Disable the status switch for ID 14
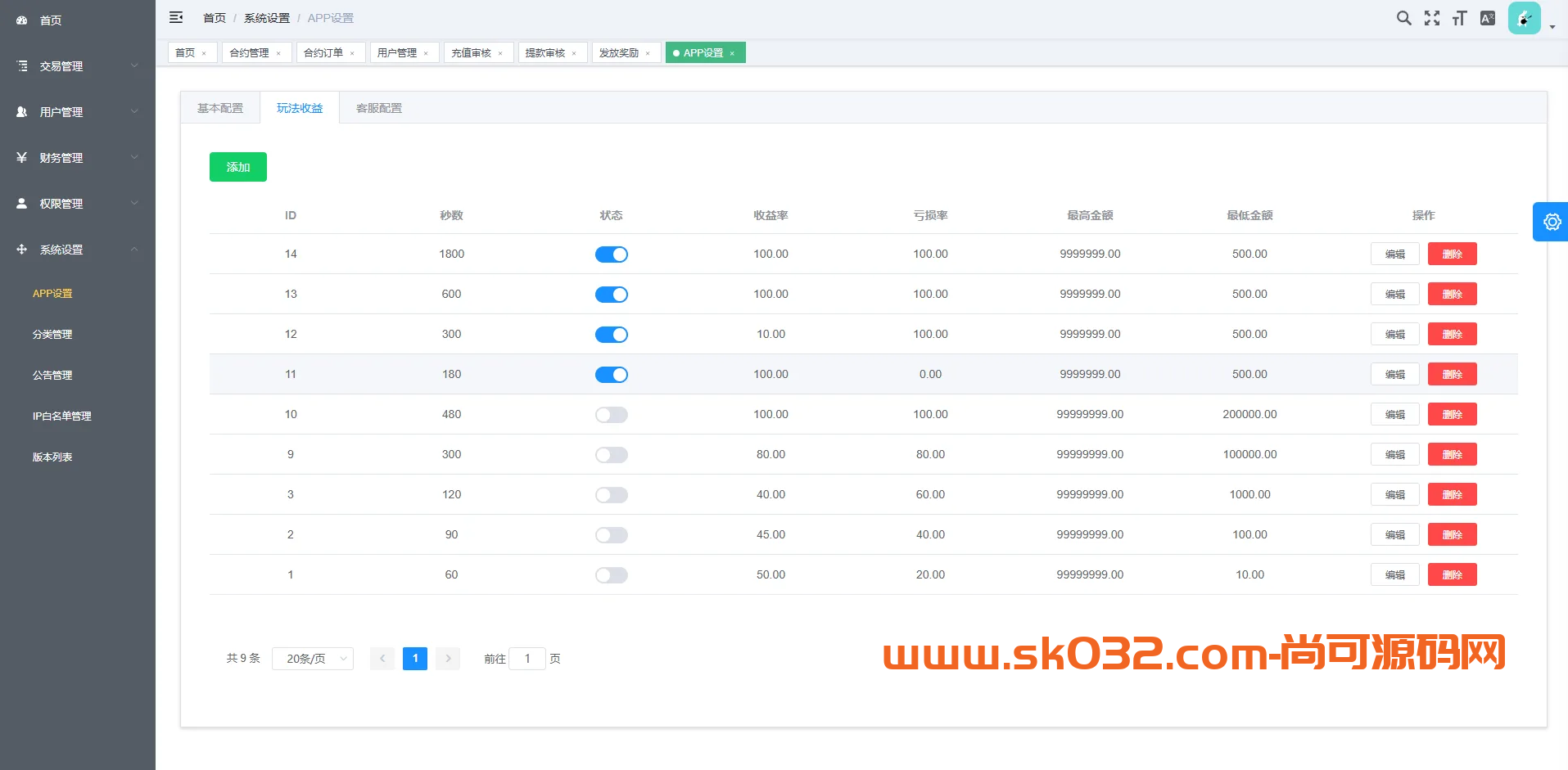 [611, 254]
